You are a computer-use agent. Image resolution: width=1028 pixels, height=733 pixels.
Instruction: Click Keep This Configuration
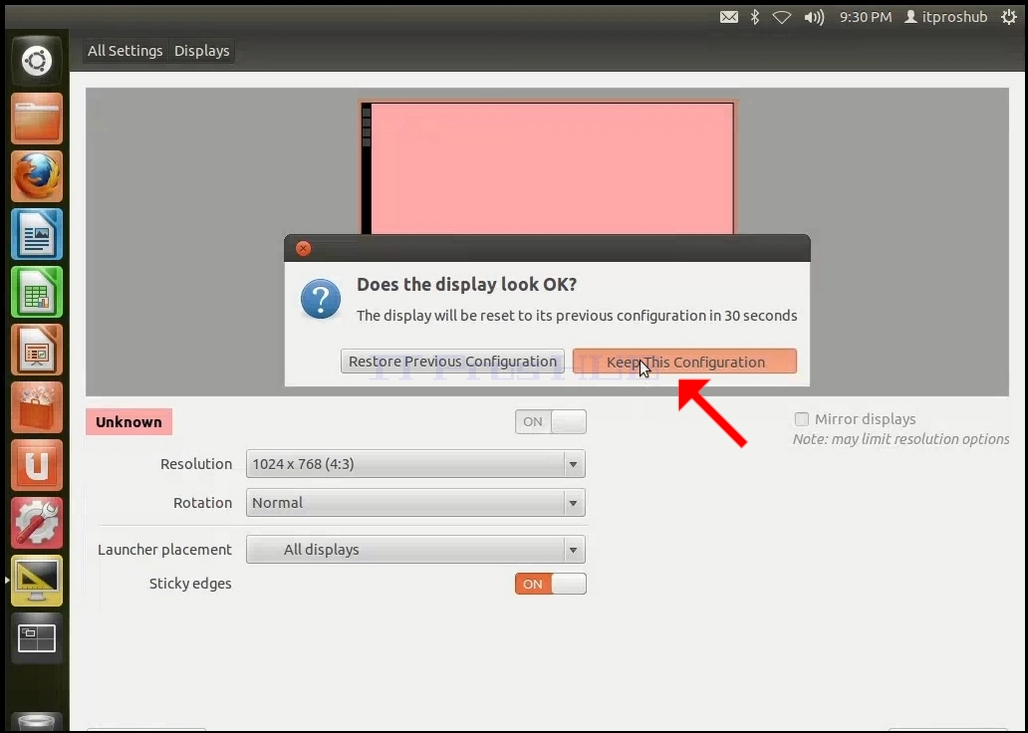tap(685, 361)
